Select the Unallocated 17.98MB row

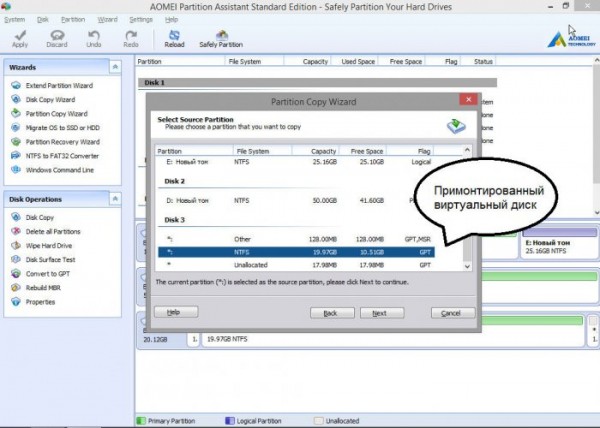click(x=296, y=265)
